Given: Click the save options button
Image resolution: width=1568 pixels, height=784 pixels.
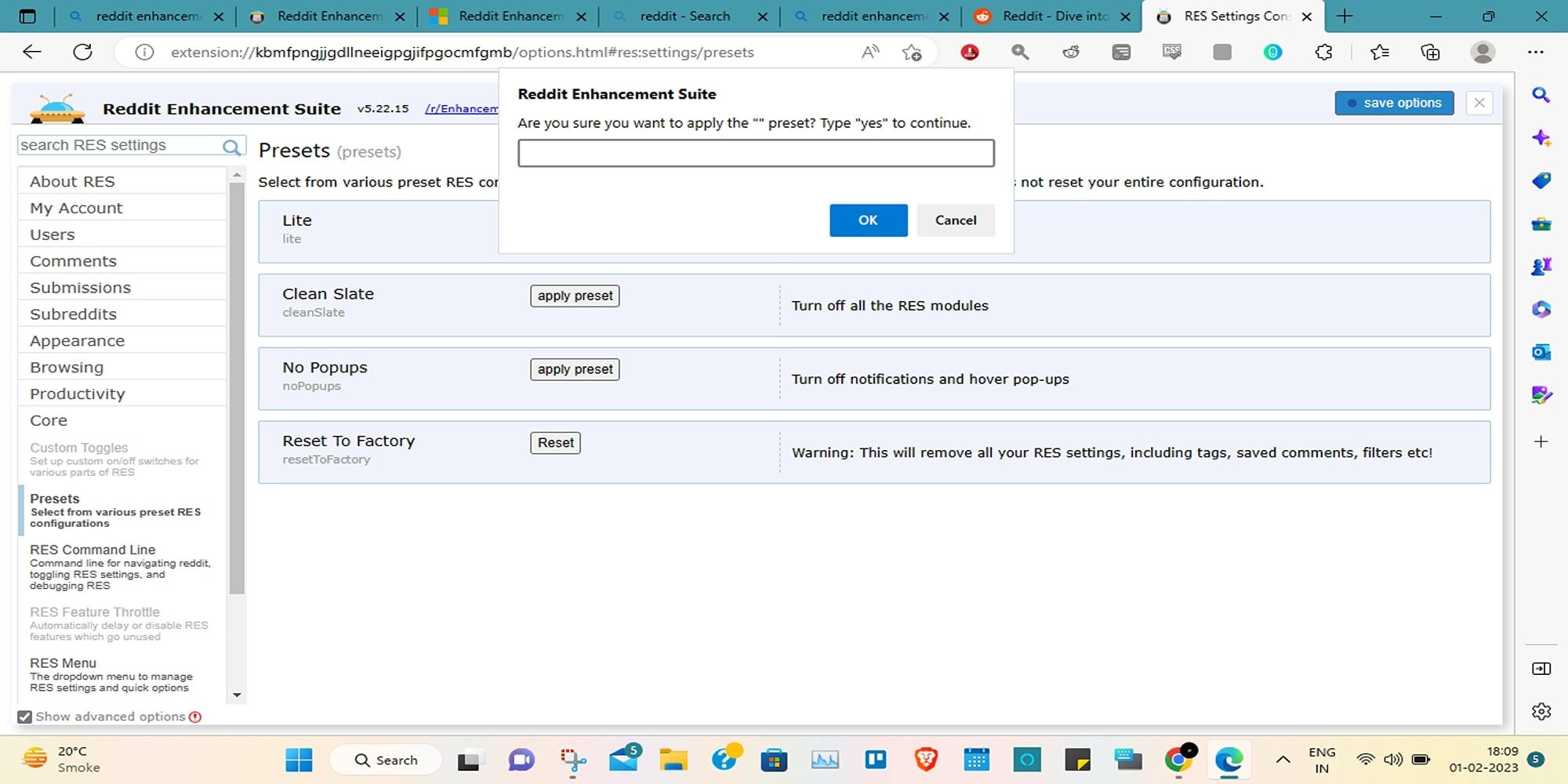Looking at the screenshot, I should tap(1394, 103).
